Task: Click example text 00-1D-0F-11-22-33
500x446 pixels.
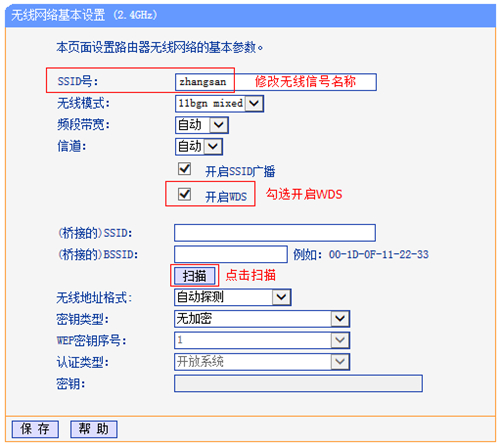Action: click(x=379, y=255)
